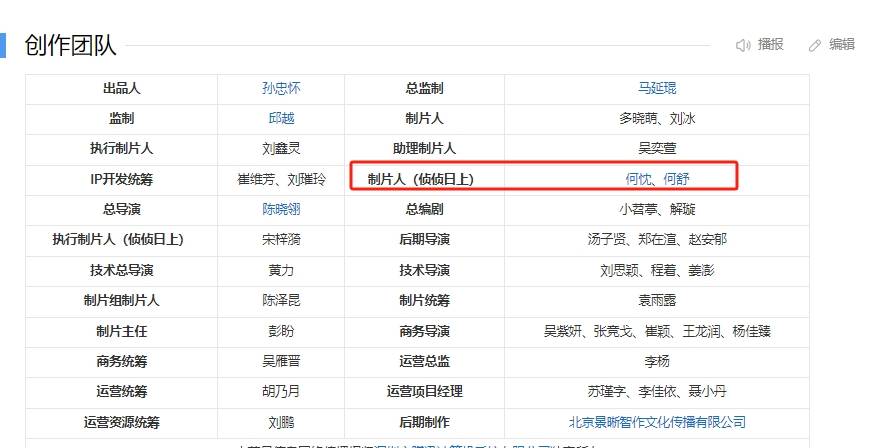The height and width of the screenshot is (448, 875).
Task: Follow the 邱越 link
Action: (281, 118)
